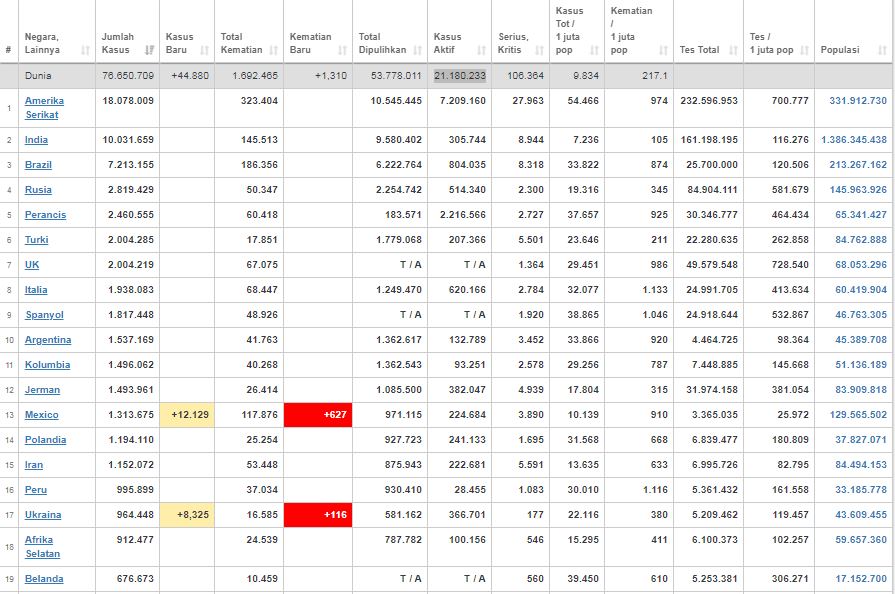Open the Jerman country link
Screen dimensions: 895x594
pyautogui.click(x=42, y=390)
